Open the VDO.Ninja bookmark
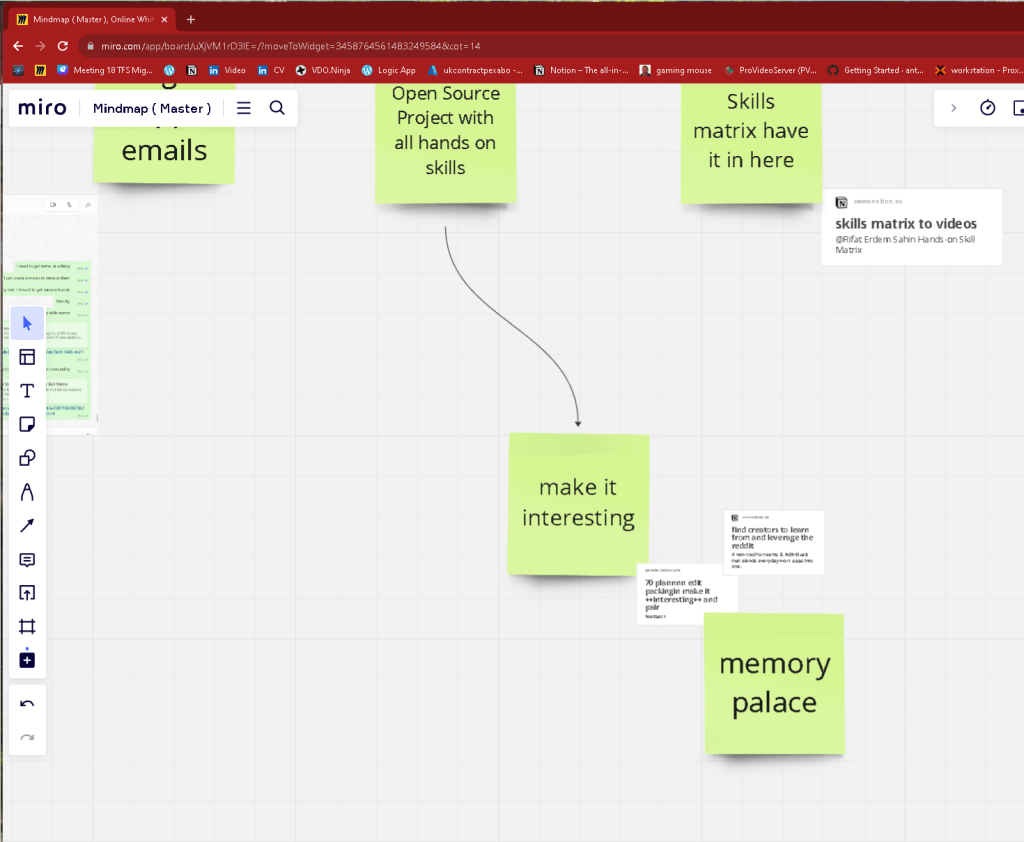This screenshot has height=842, width=1024. tap(323, 70)
